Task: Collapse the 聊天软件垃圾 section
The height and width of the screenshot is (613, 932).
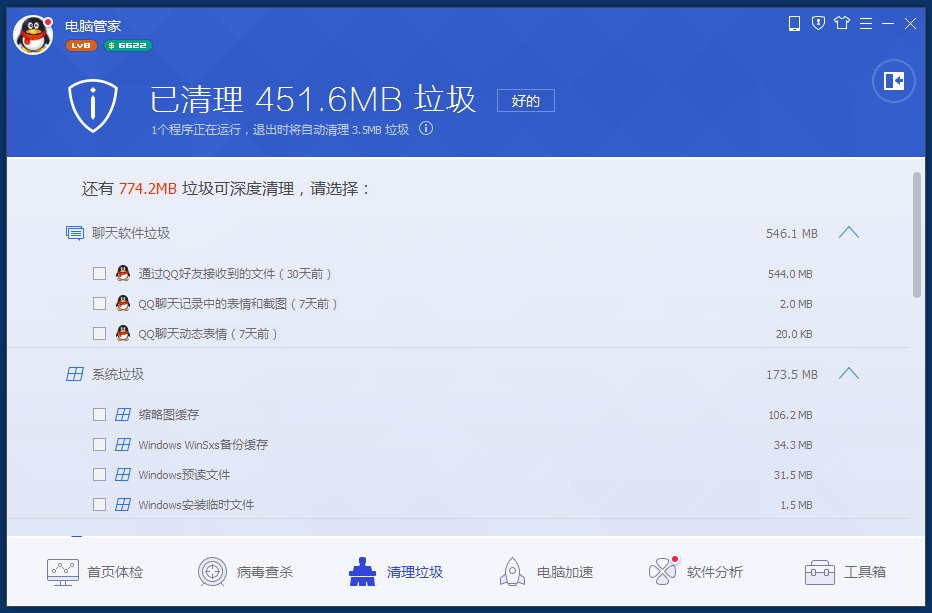Action: coord(848,232)
